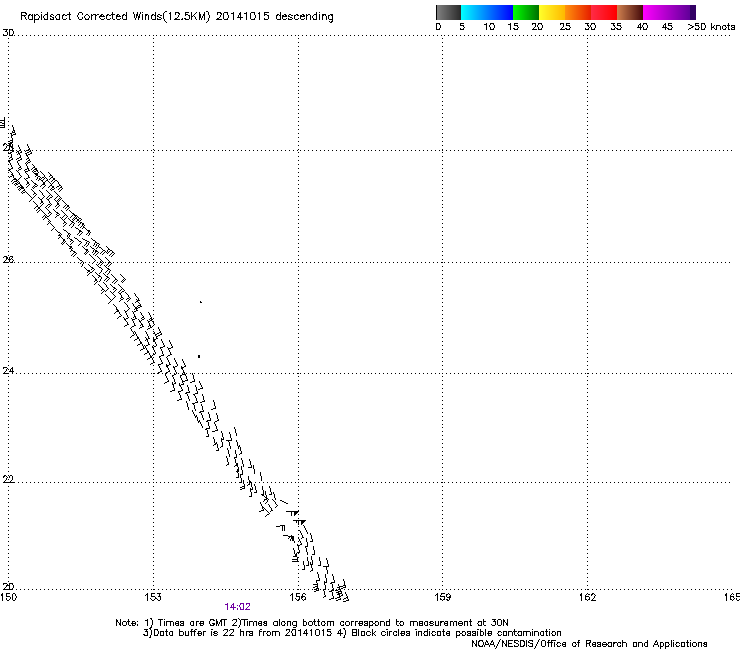Click the longitude label 156
Viewport: 740px width, 650px height.
[x=298, y=597]
